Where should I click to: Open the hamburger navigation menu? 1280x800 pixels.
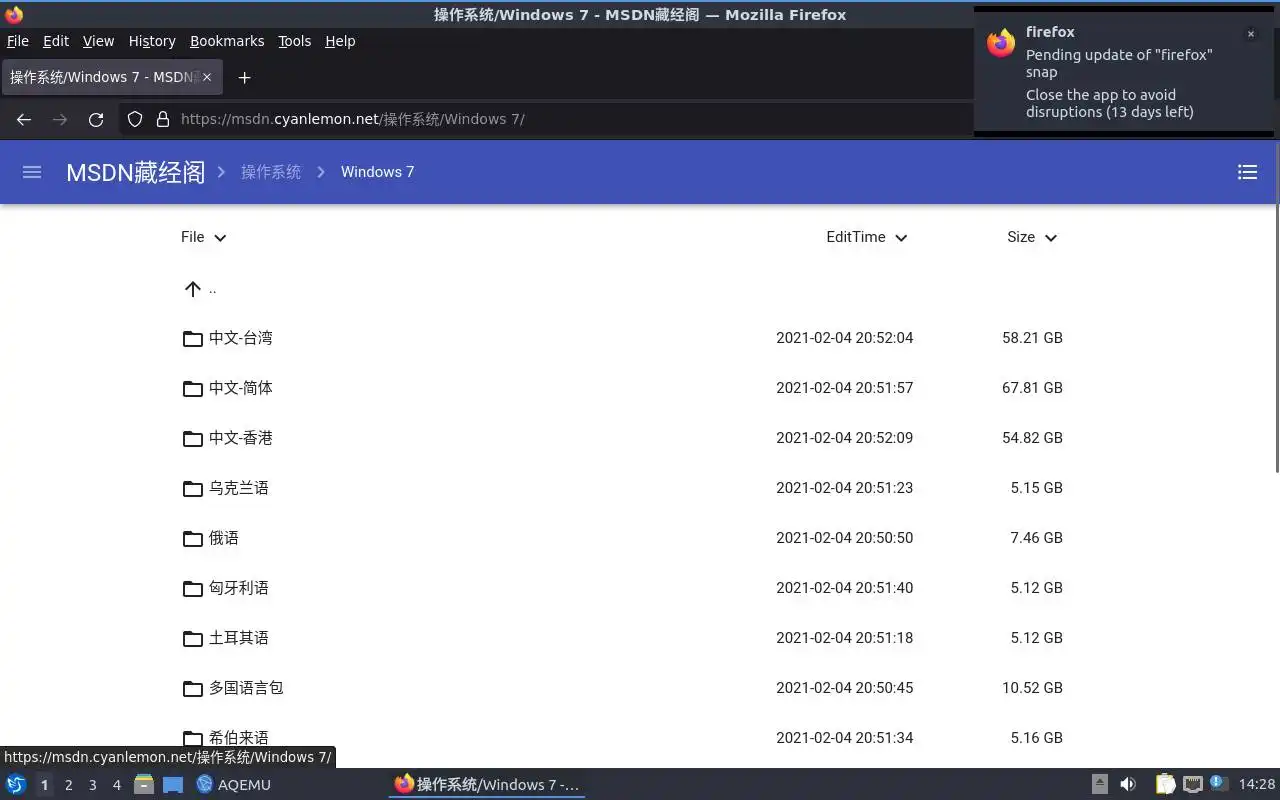pos(32,172)
